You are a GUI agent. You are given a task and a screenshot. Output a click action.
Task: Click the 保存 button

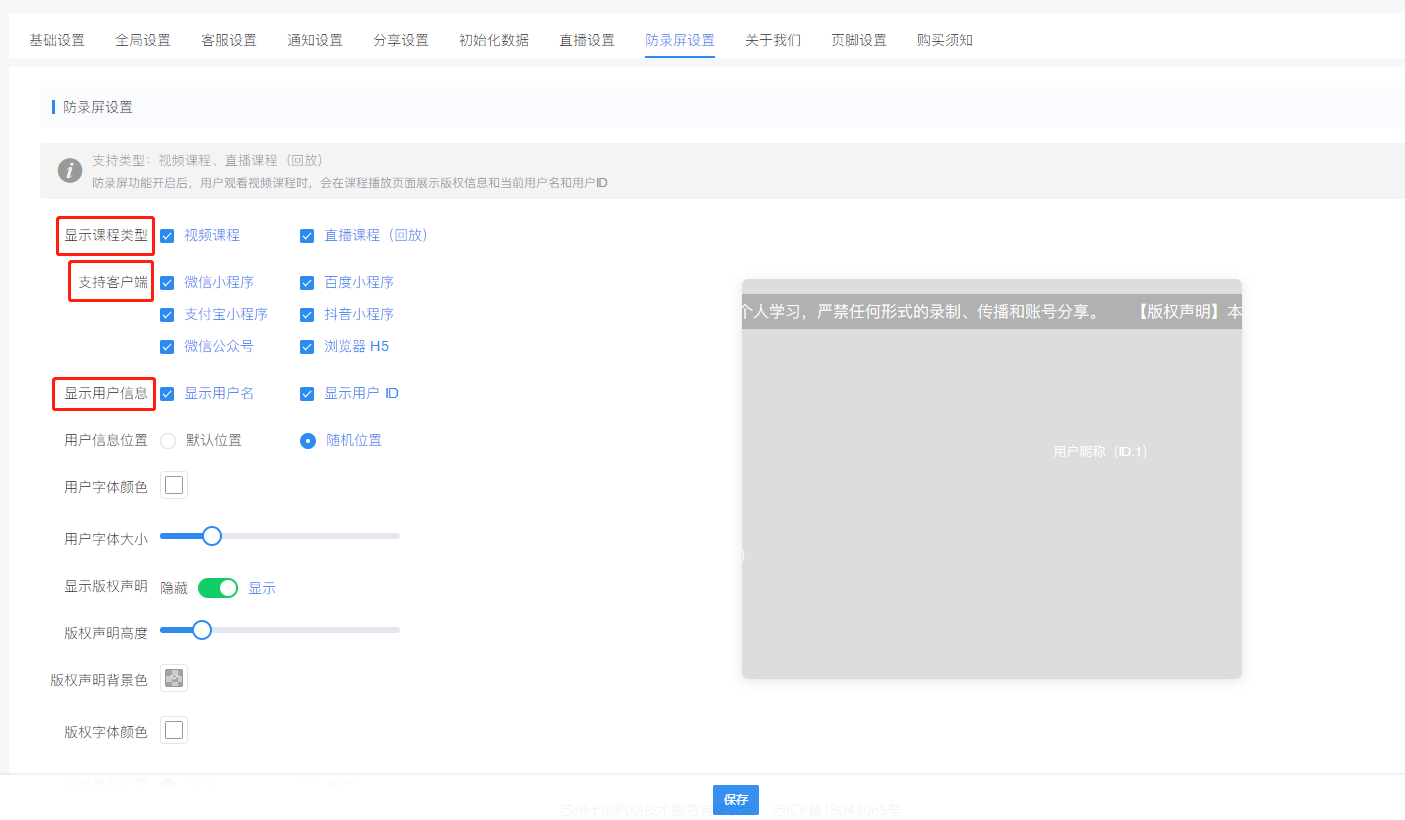click(736, 800)
